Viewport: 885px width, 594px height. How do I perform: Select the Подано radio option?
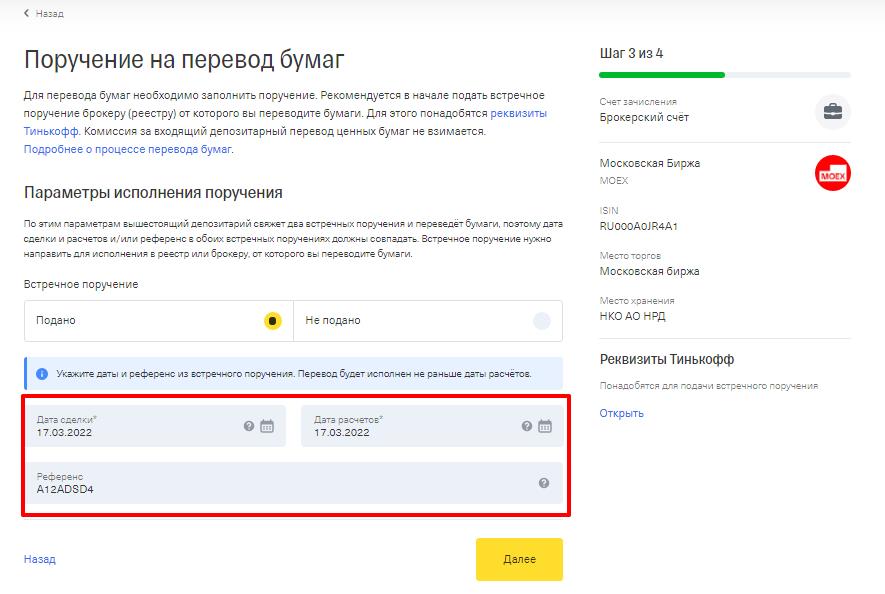(272, 321)
